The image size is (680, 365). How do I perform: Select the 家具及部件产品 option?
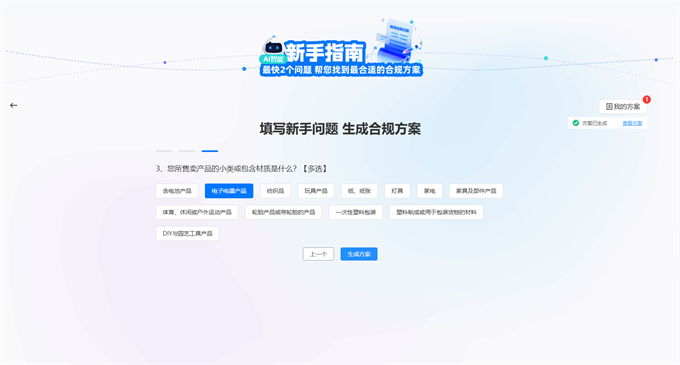pyautogui.click(x=476, y=191)
